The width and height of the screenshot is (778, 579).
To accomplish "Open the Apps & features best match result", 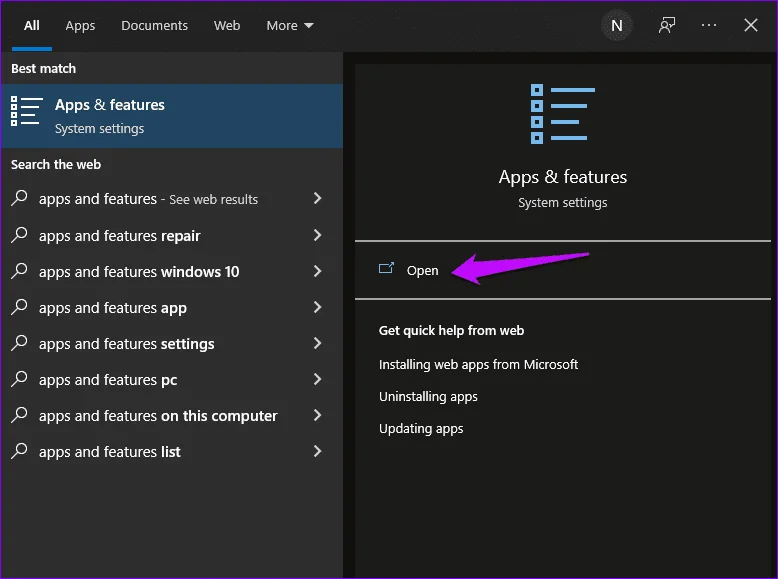I will pyautogui.click(x=172, y=116).
